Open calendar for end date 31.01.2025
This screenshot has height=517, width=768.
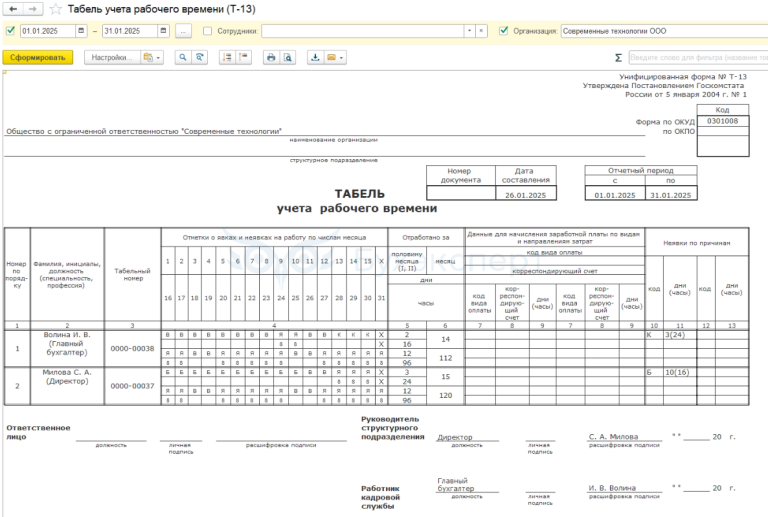163,31
